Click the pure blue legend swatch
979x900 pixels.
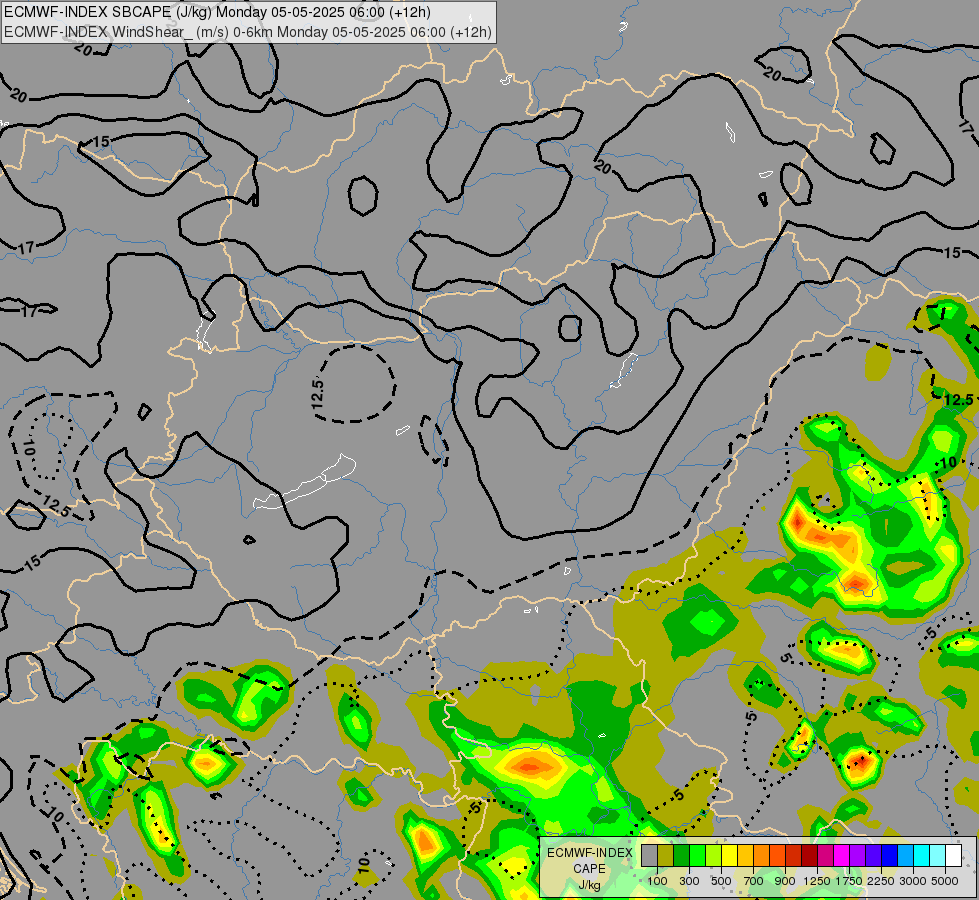[890, 855]
